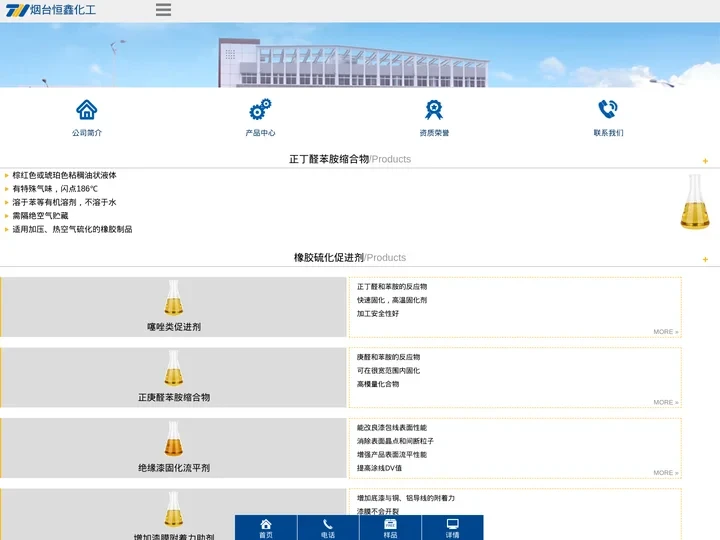Screen dimensions: 720x540
Task: Click MORE in the 绝缘漆固化流平剂 row
Action: pyautogui.click(x=666, y=472)
